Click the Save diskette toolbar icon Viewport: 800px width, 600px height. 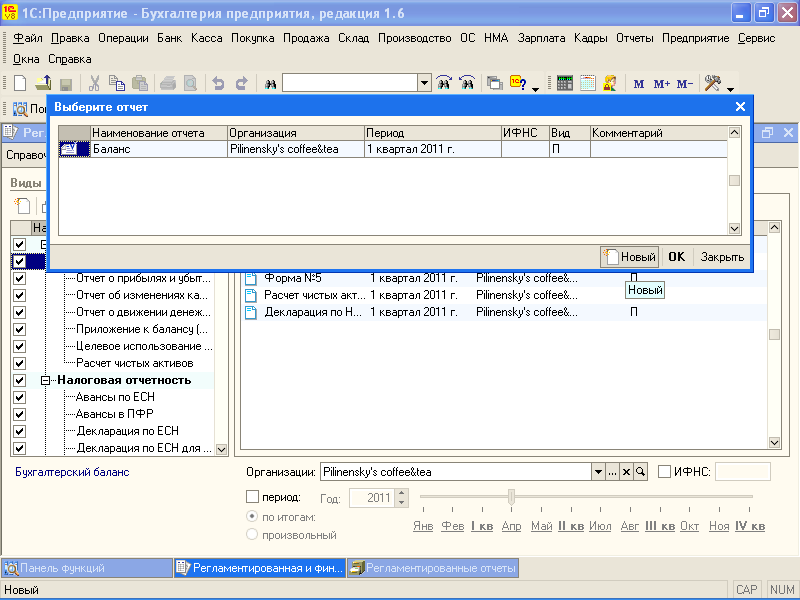[66, 84]
